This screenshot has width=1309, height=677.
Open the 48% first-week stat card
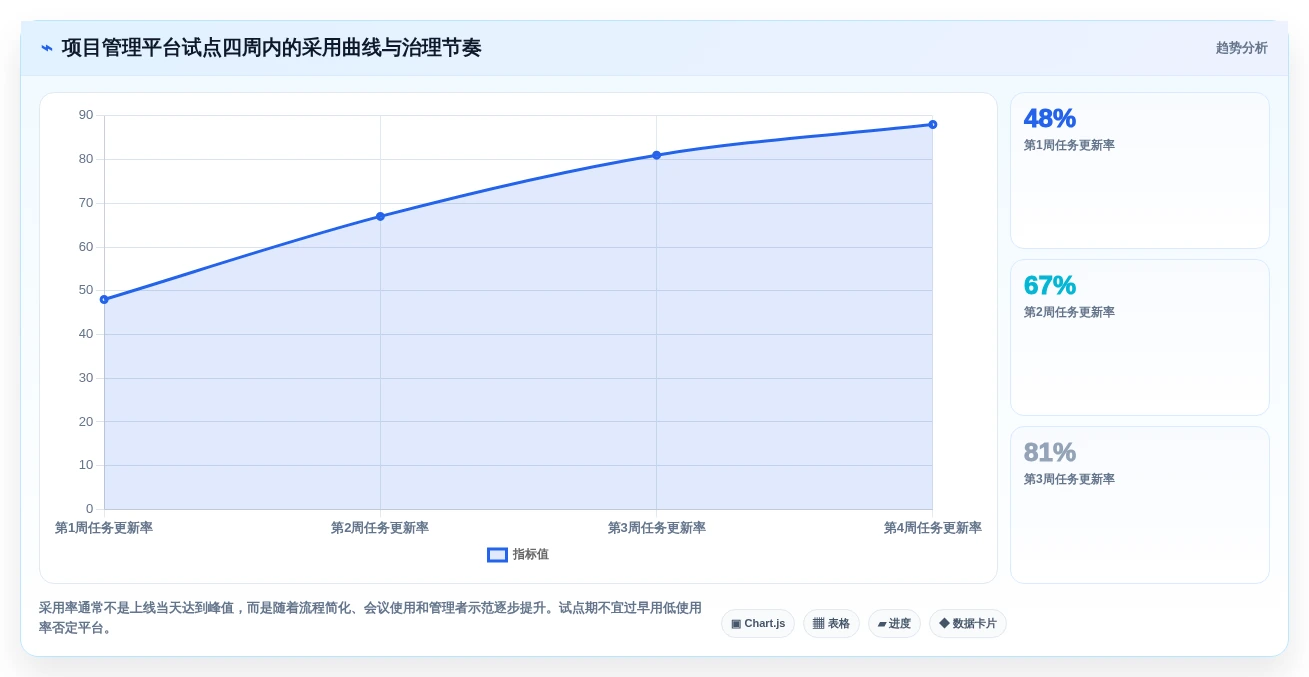coord(1140,171)
